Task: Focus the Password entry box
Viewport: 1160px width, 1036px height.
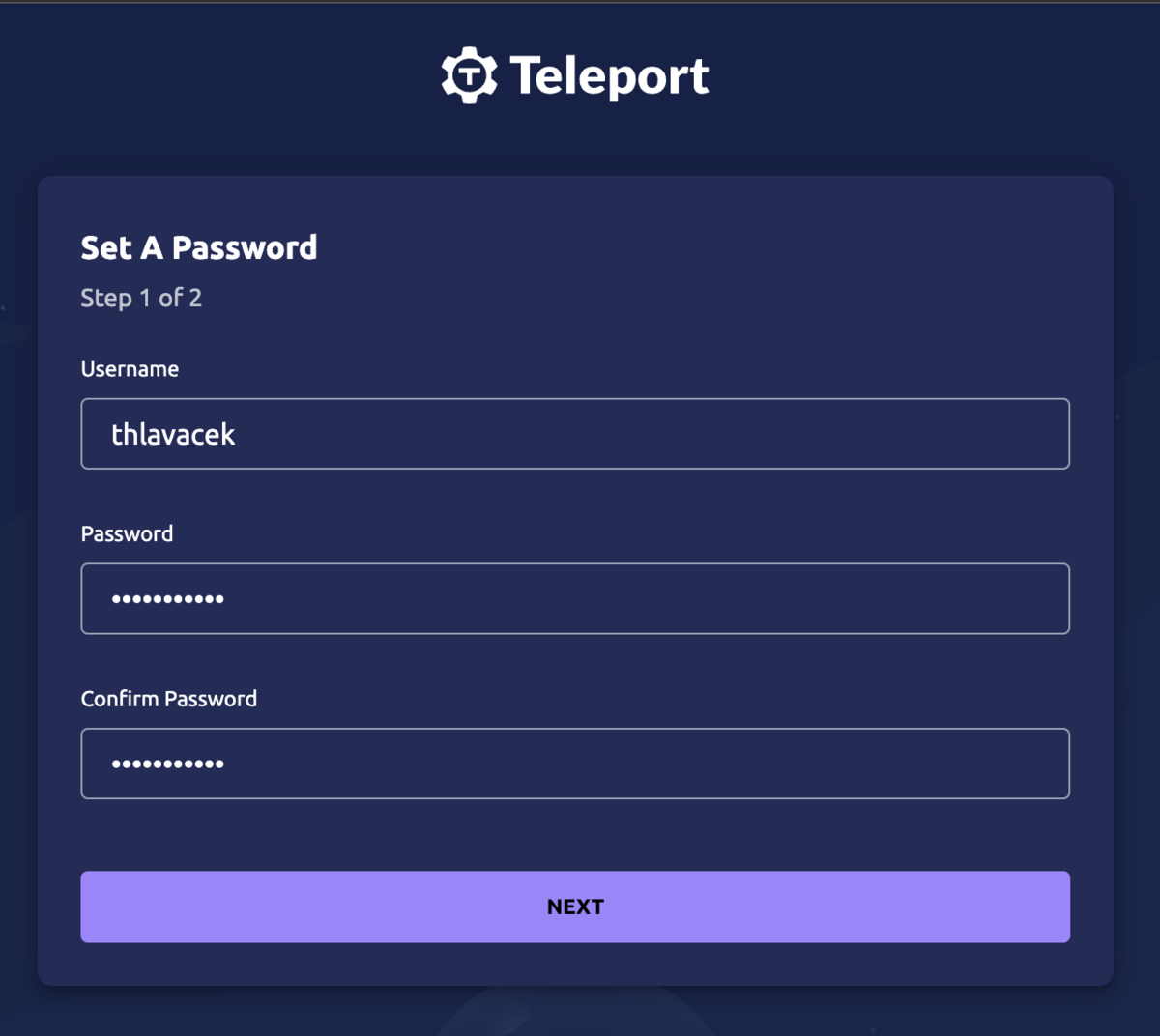Action: [575, 598]
